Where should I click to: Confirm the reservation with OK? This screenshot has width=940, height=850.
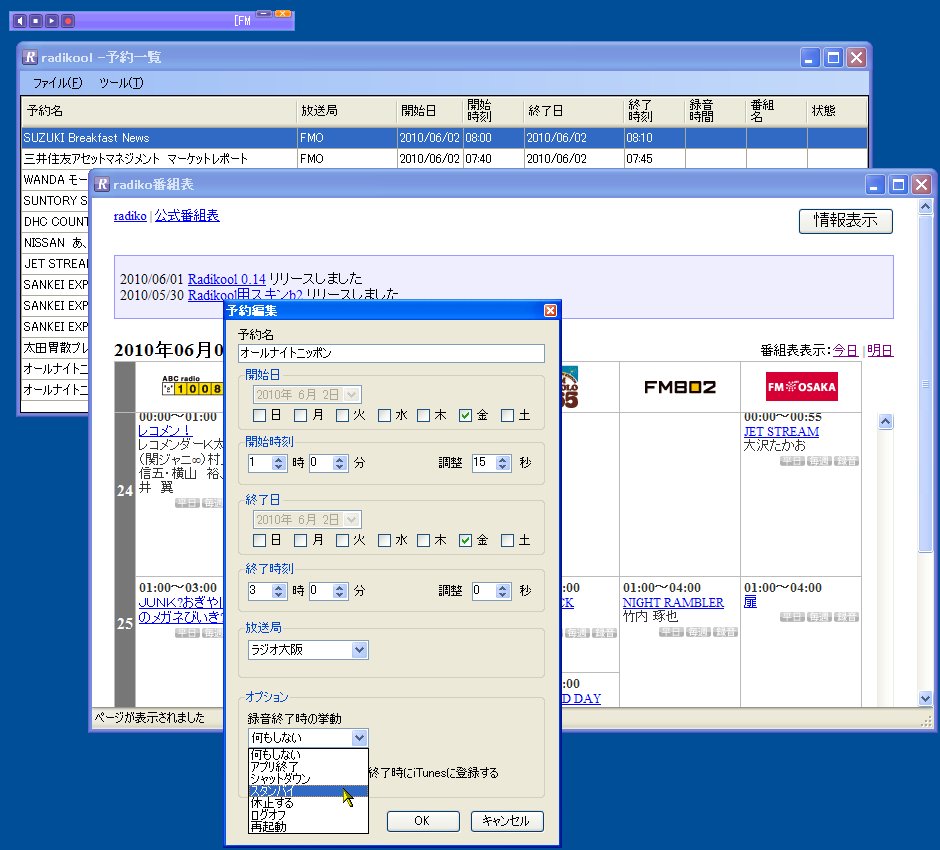pyautogui.click(x=423, y=821)
